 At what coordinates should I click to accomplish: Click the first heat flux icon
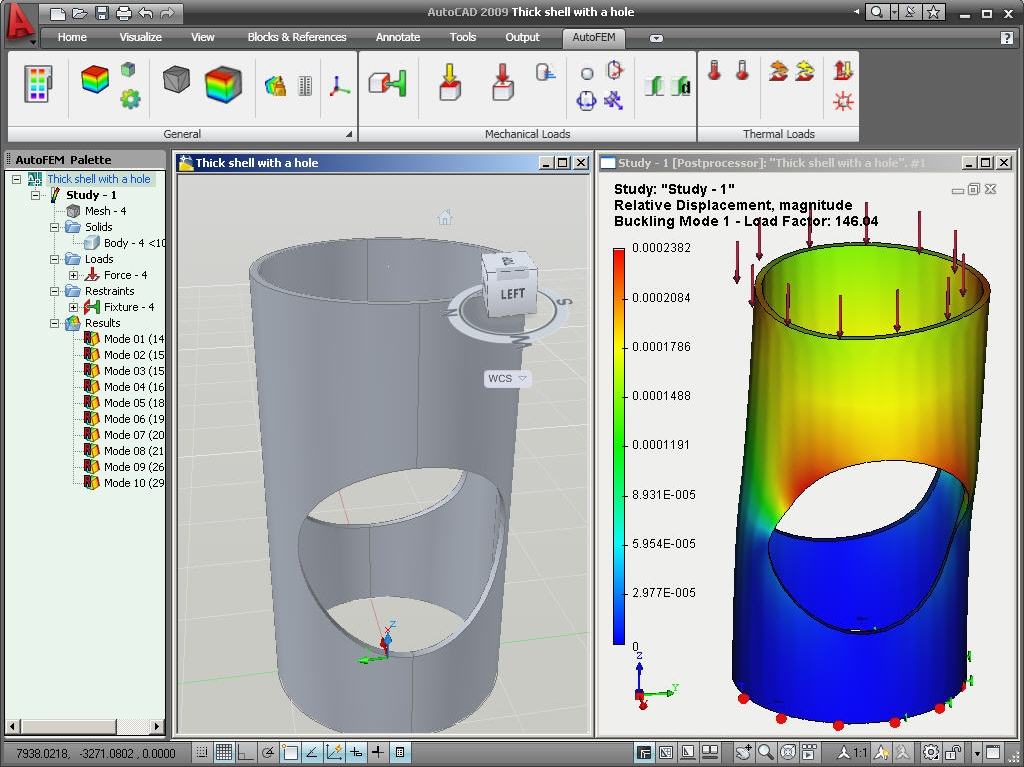pos(778,71)
